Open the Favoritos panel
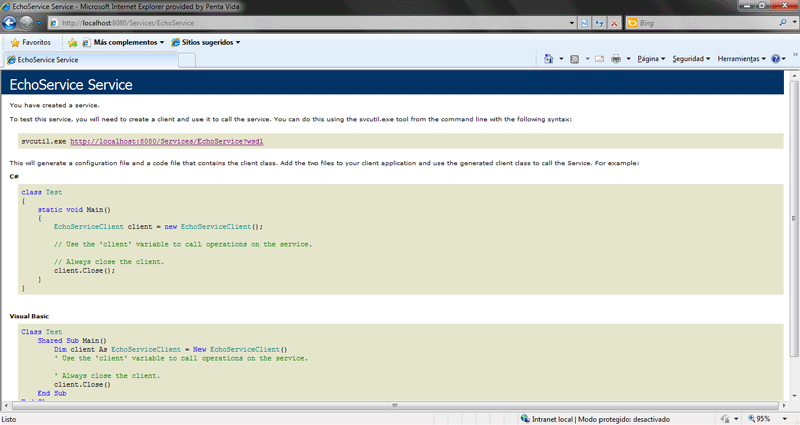The height and width of the screenshot is (425, 800). pyautogui.click(x=31, y=43)
